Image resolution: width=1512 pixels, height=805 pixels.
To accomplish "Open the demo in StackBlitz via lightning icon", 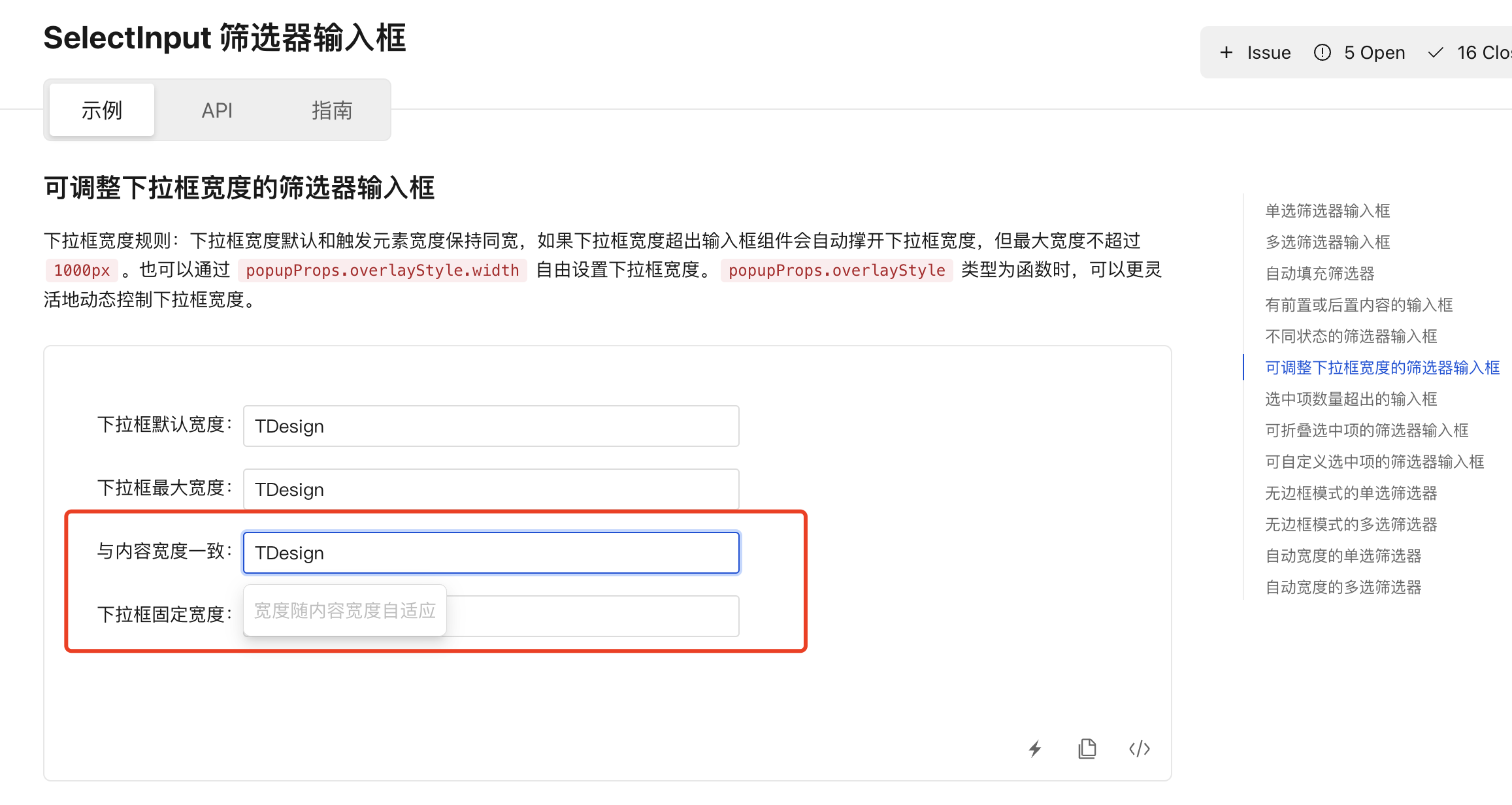I will click(x=1034, y=749).
